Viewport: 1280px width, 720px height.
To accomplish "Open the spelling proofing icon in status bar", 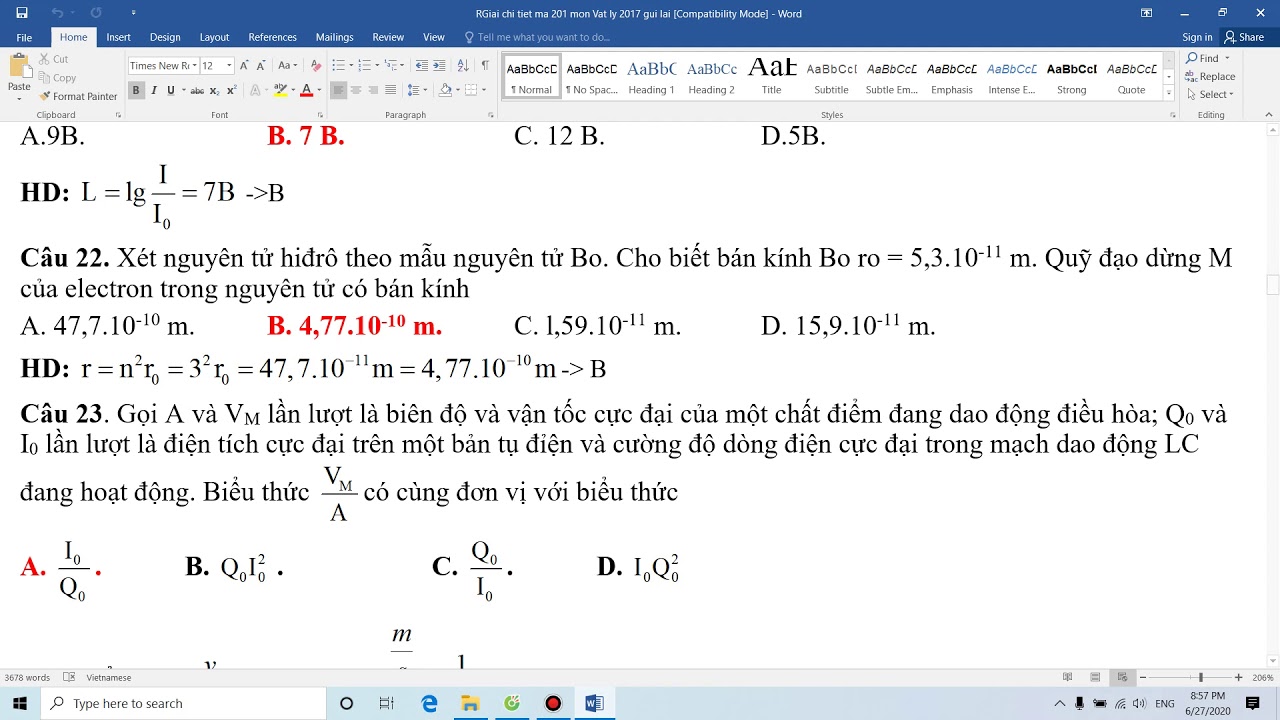I will [69, 677].
